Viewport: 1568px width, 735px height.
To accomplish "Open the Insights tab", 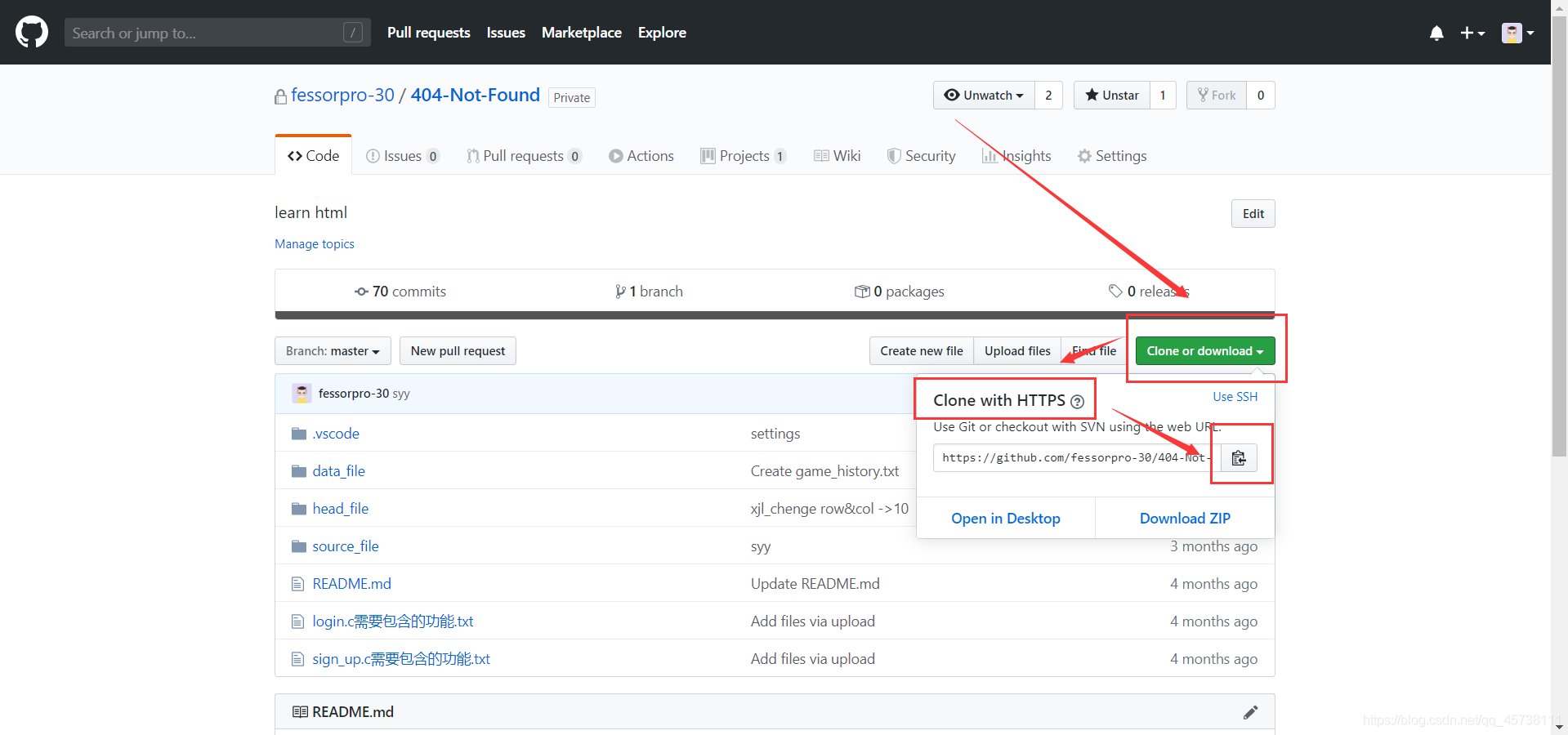I will (1016, 156).
